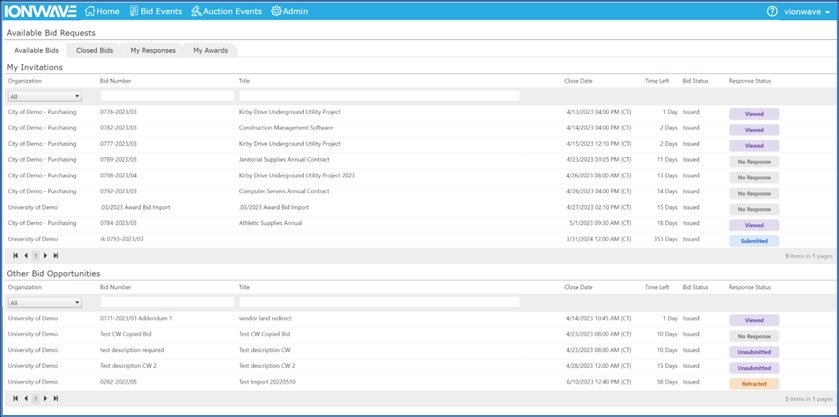Go to previous page in My Invitations
Viewport: 839px width, 417px height.
point(26,256)
